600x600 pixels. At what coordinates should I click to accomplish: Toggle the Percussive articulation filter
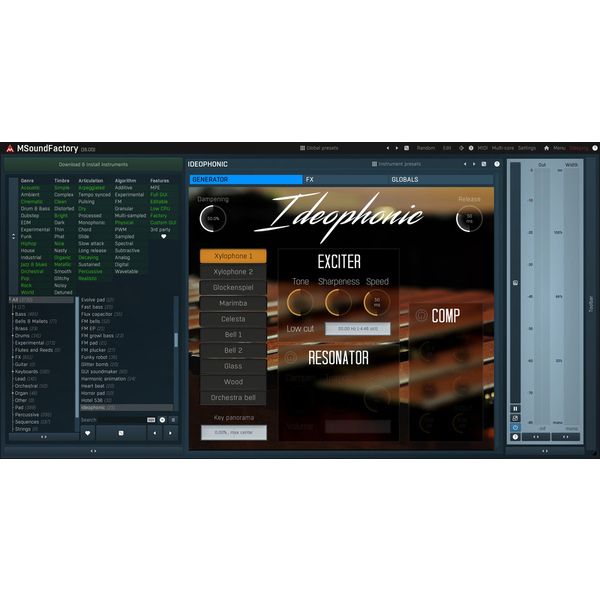90,272
